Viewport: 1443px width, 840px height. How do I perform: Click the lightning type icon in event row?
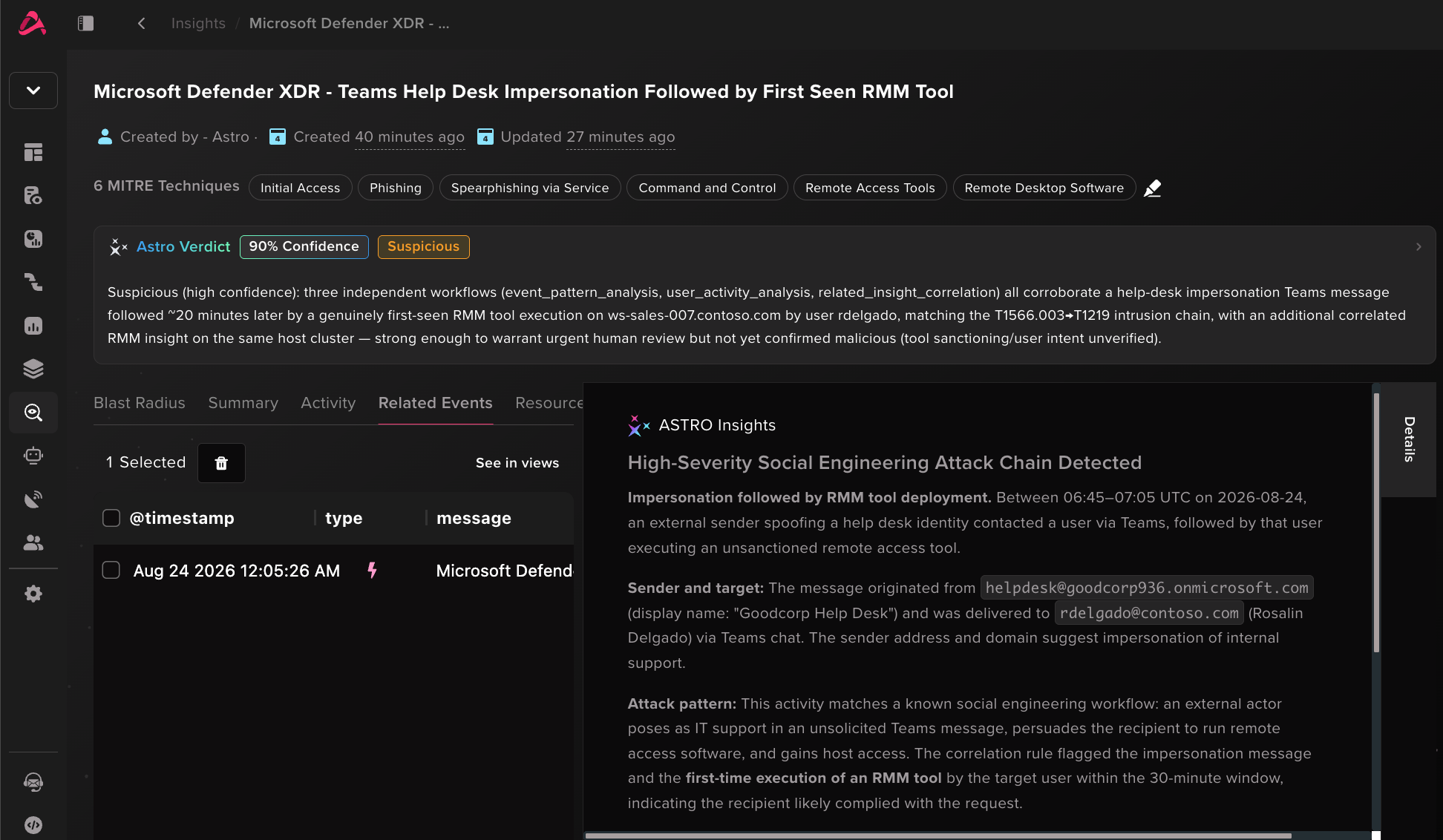pos(373,570)
